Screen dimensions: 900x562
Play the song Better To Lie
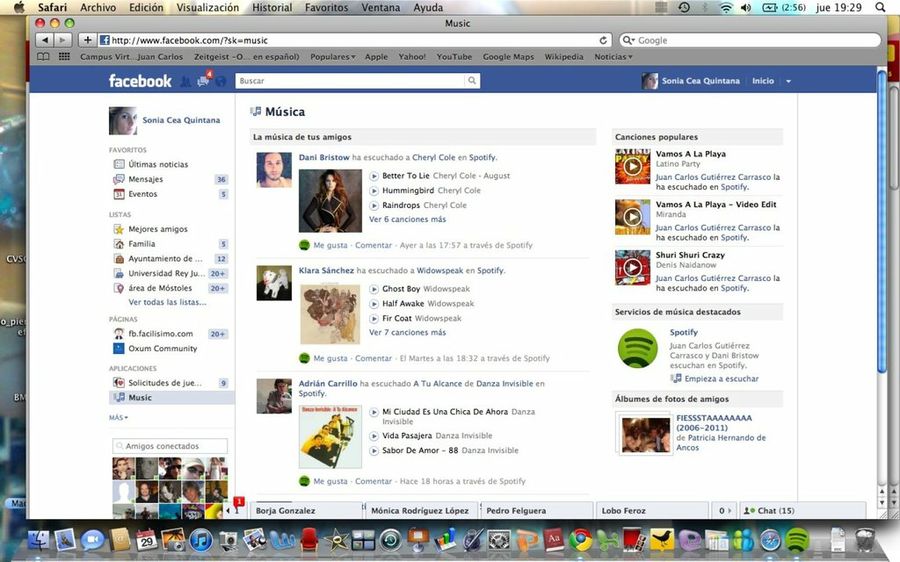[x=374, y=176]
